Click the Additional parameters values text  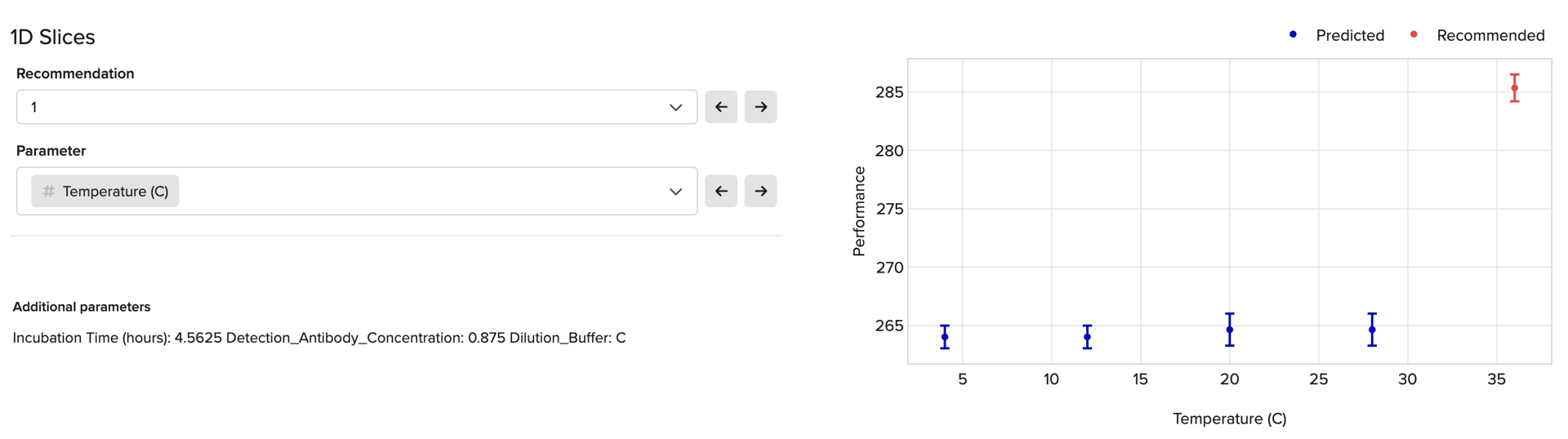click(319, 338)
